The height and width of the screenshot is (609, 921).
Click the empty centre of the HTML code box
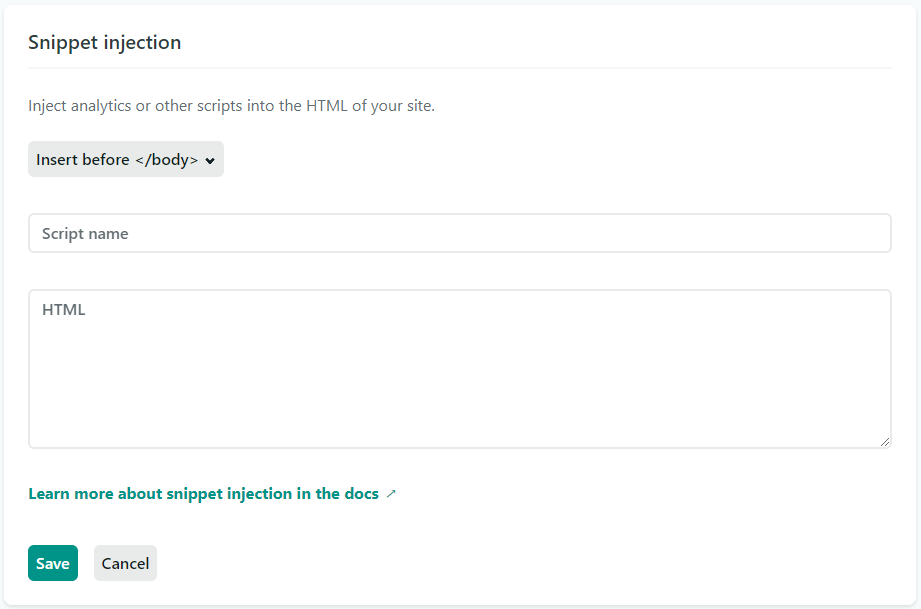[459, 380]
